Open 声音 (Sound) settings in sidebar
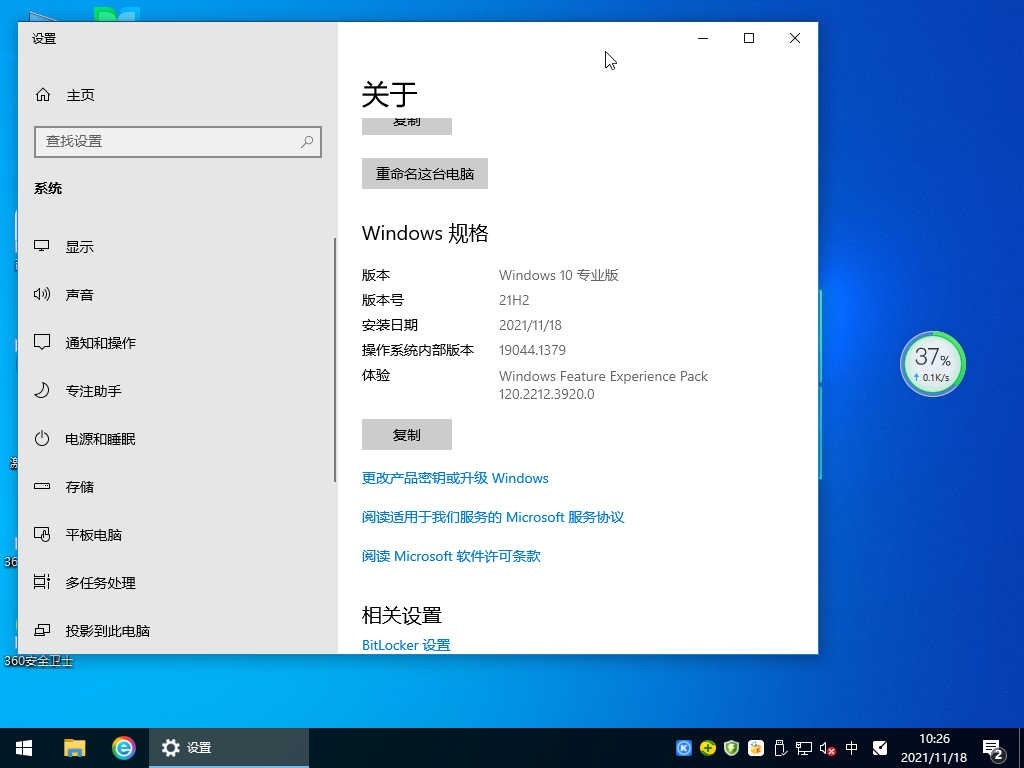 coord(80,294)
